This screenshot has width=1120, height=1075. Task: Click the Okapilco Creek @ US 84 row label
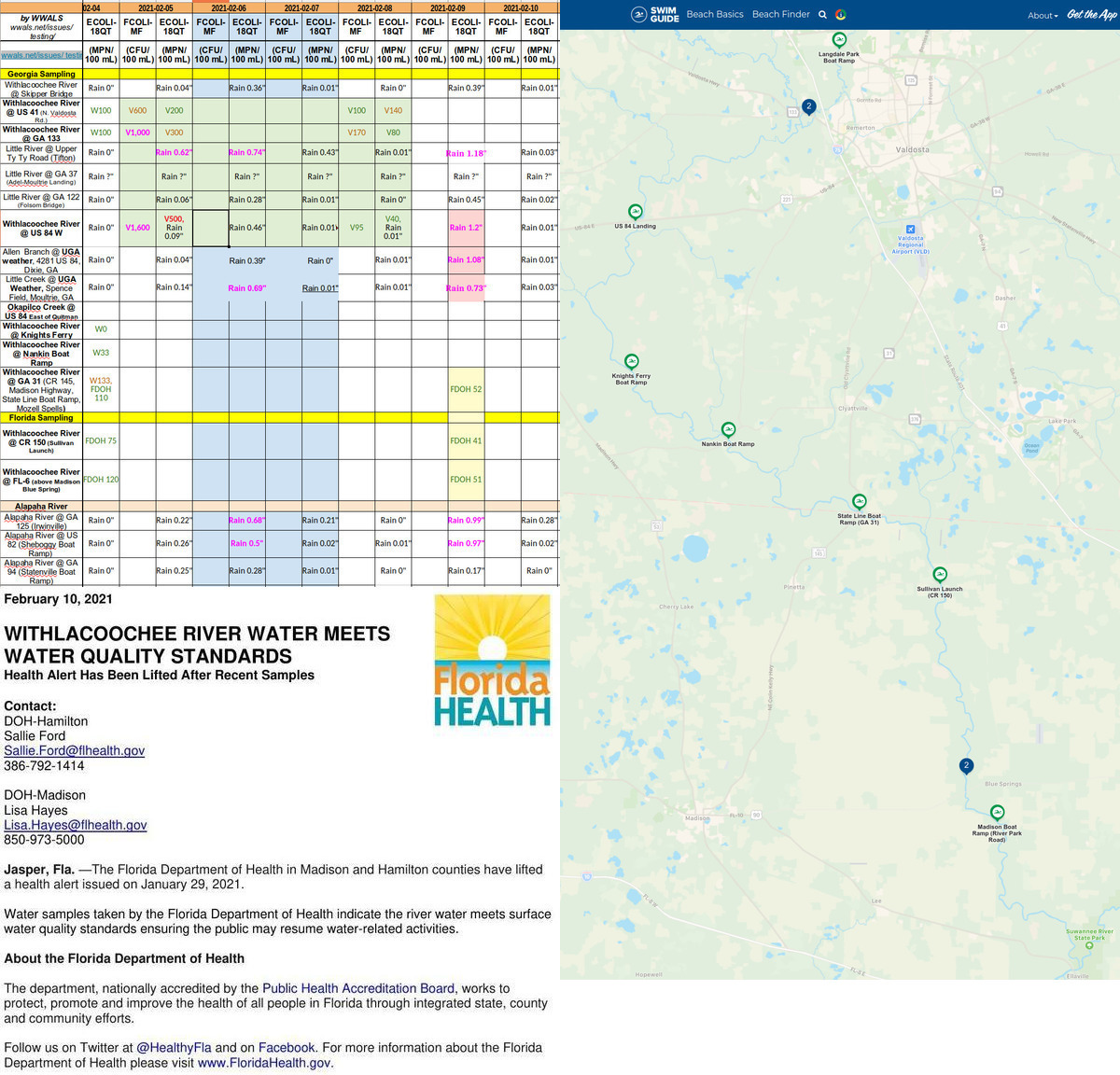pyautogui.click(x=41, y=311)
